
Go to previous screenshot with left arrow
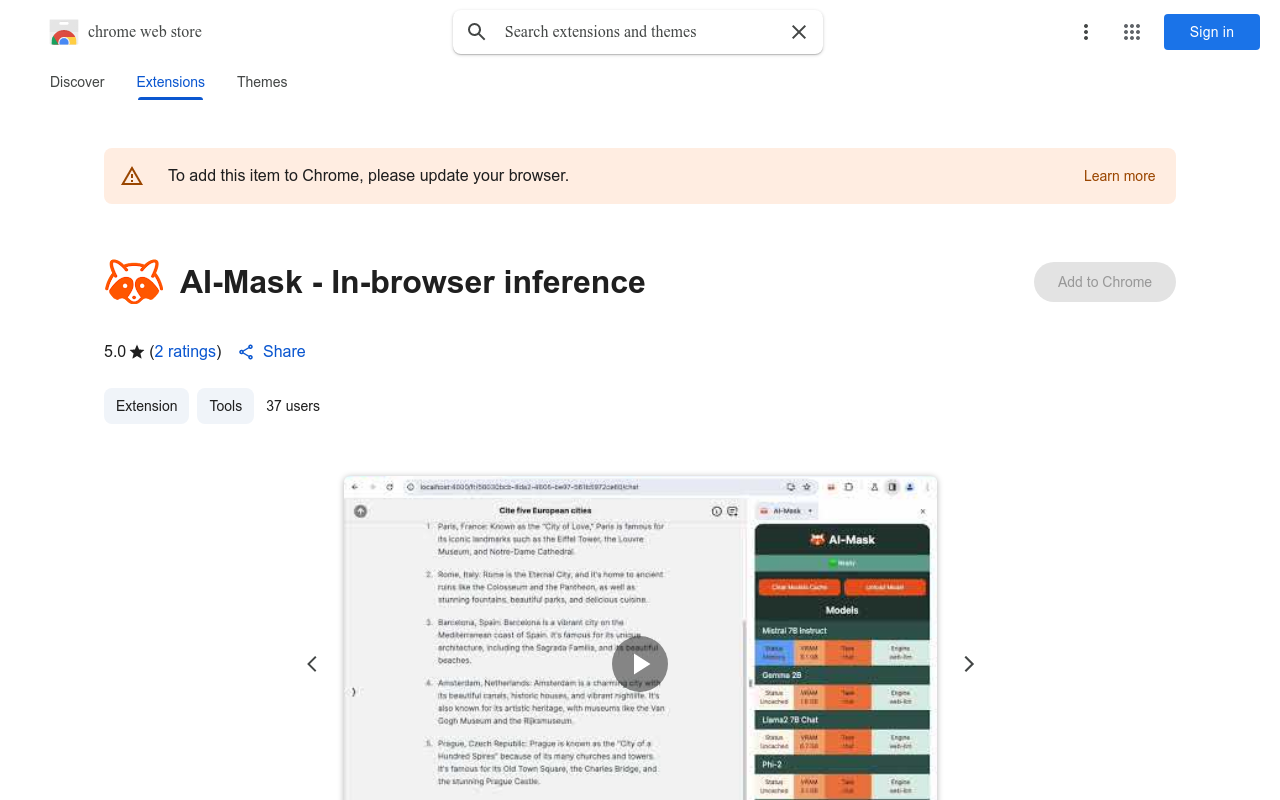click(x=312, y=664)
